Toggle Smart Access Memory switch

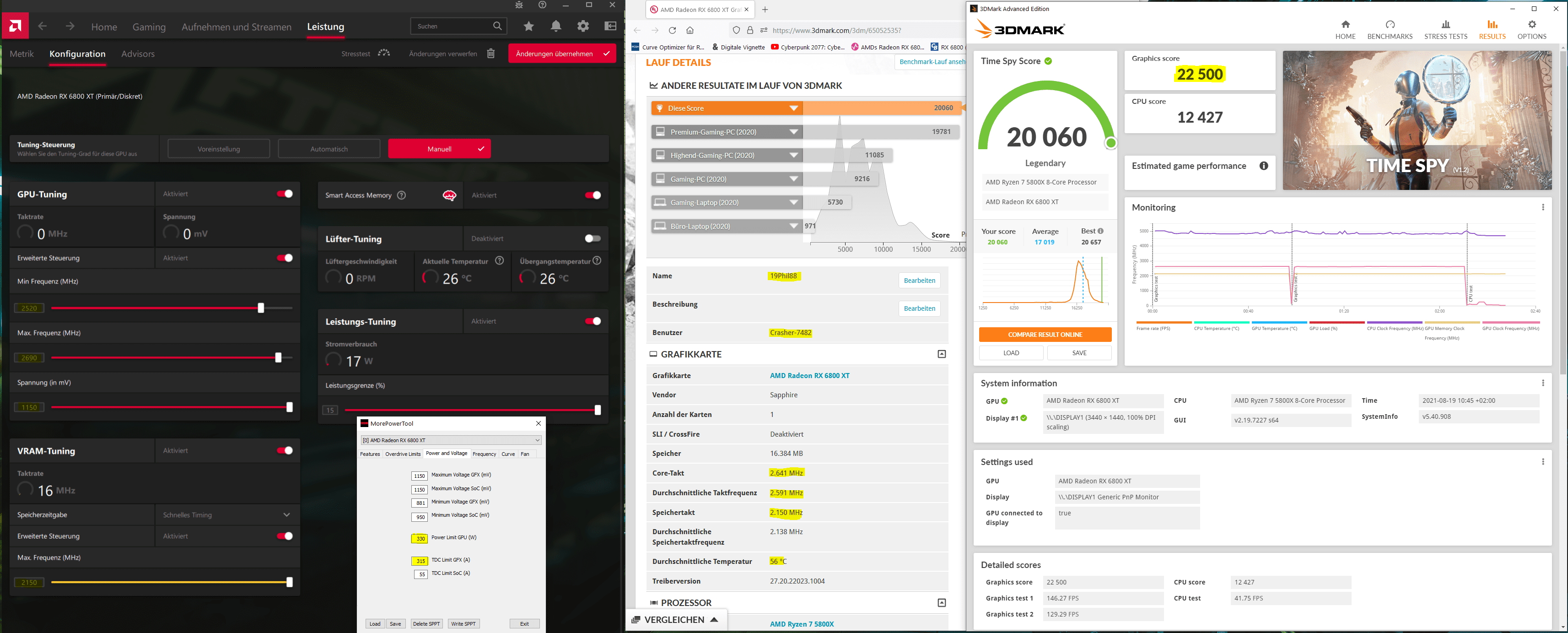pos(593,195)
